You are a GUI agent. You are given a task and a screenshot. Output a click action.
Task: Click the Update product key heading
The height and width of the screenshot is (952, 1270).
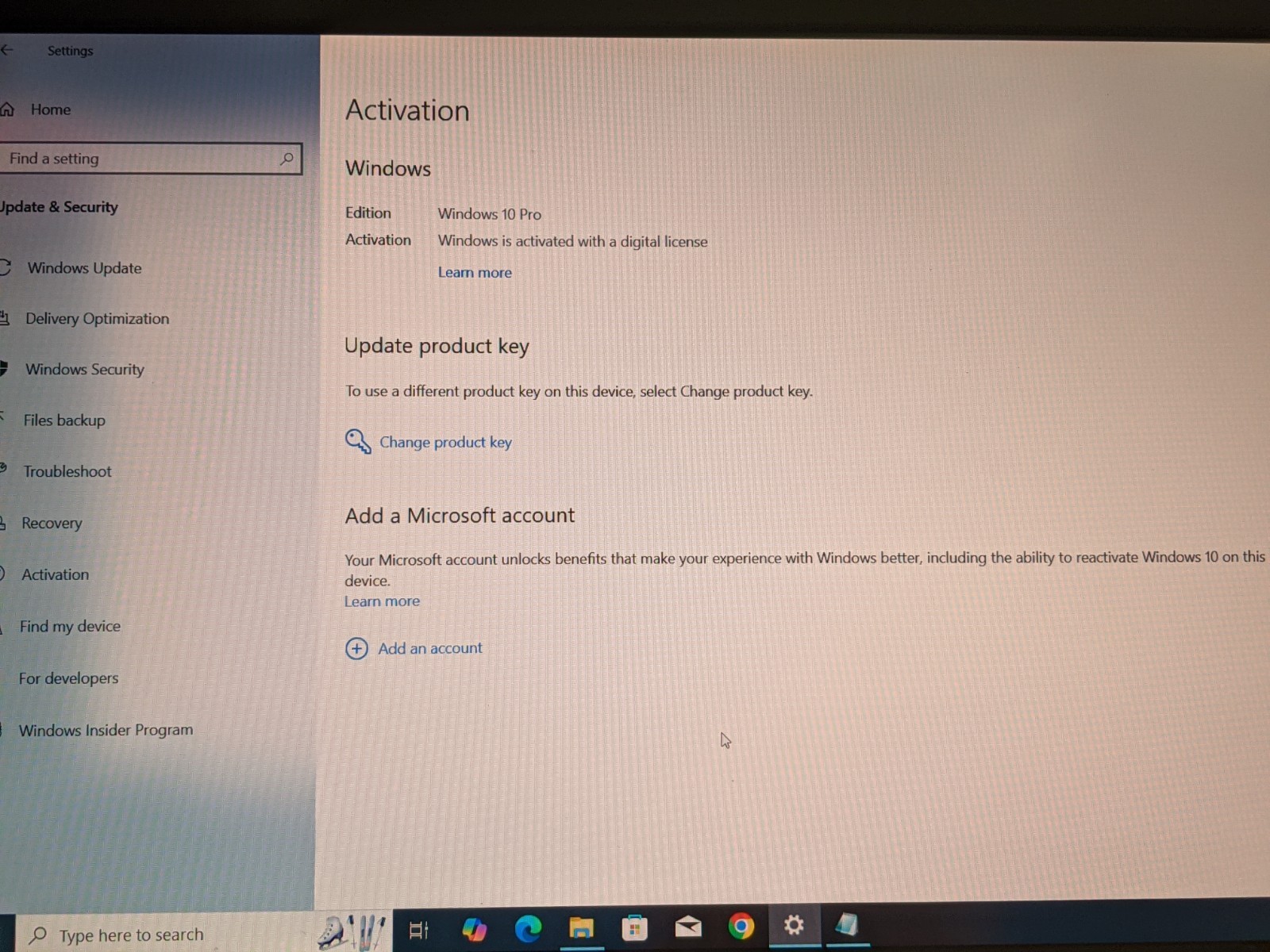[437, 347]
